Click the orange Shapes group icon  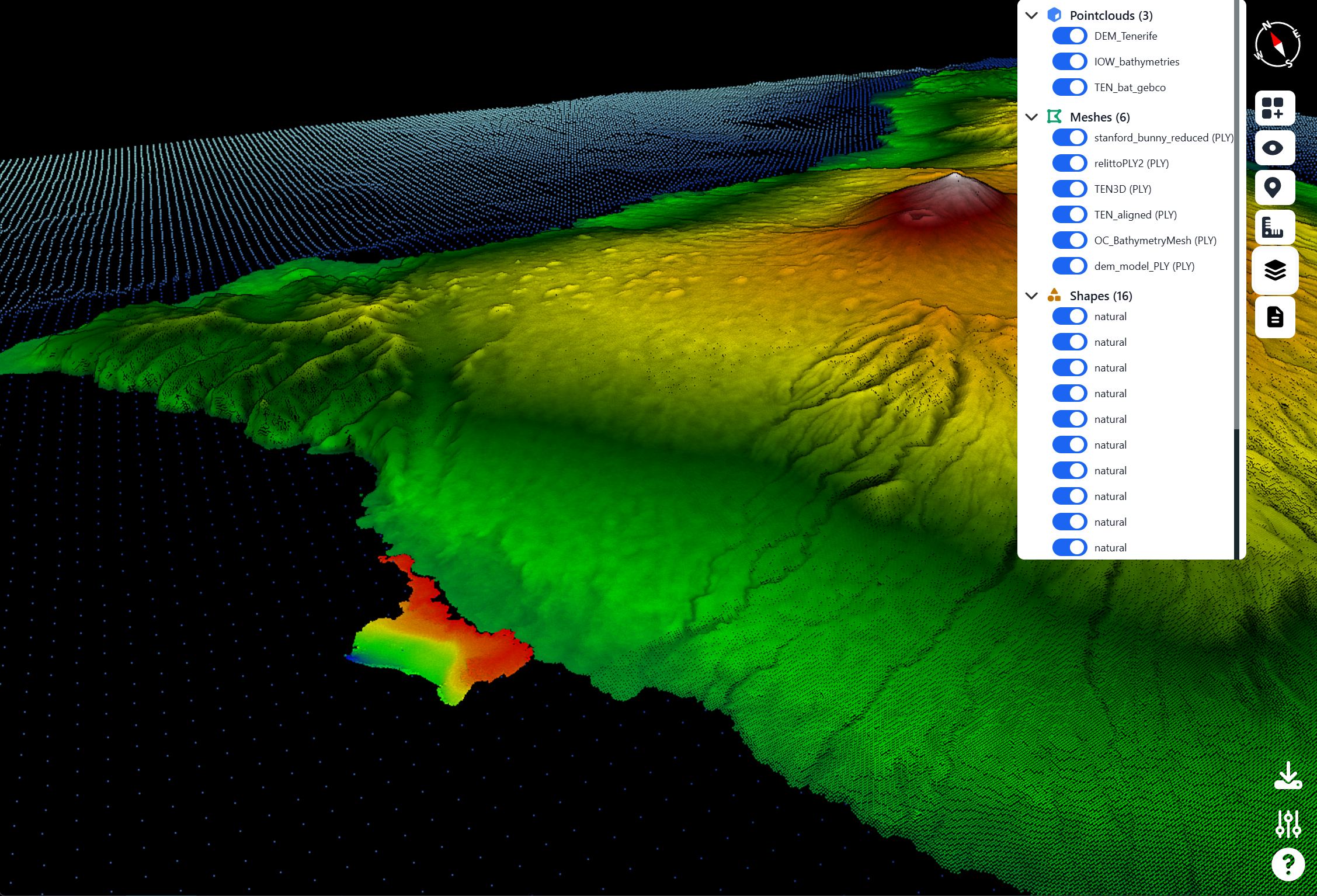point(1054,296)
